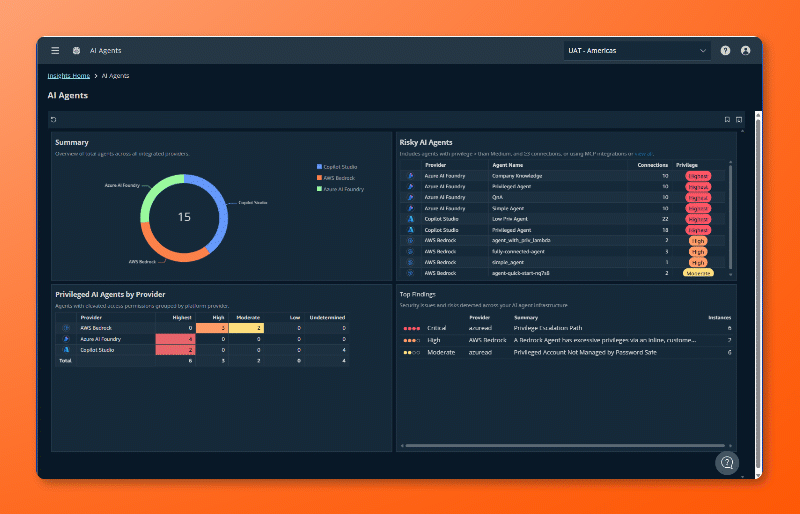Click AWS Bedrock icon in agent_with_priv_lambda row
This screenshot has width=800, height=514.
pyautogui.click(x=410, y=240)
